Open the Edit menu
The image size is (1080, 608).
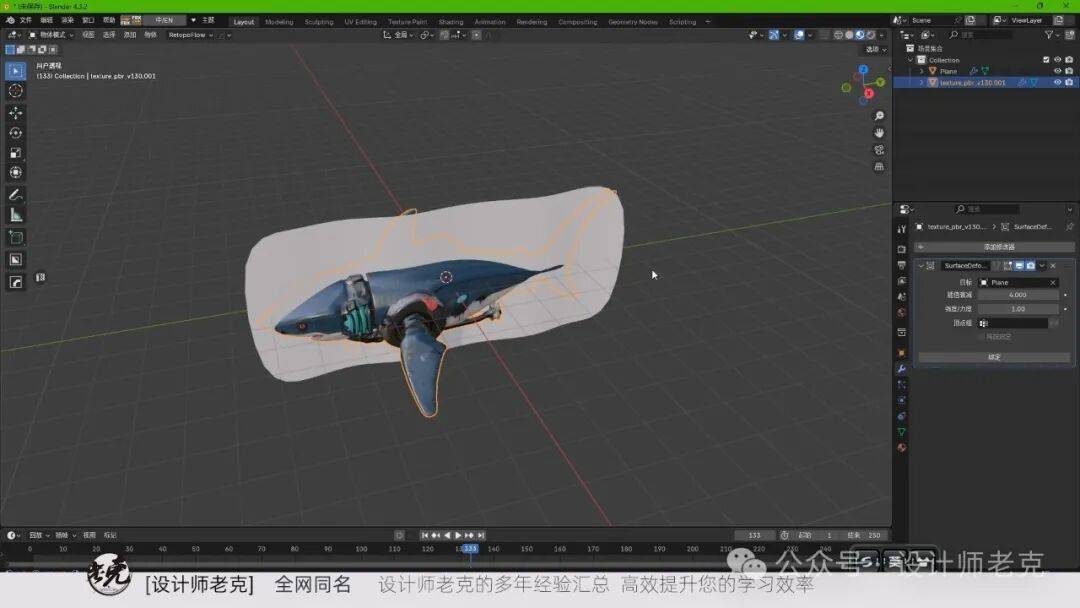pyautogui.click(x=46, y=20)
